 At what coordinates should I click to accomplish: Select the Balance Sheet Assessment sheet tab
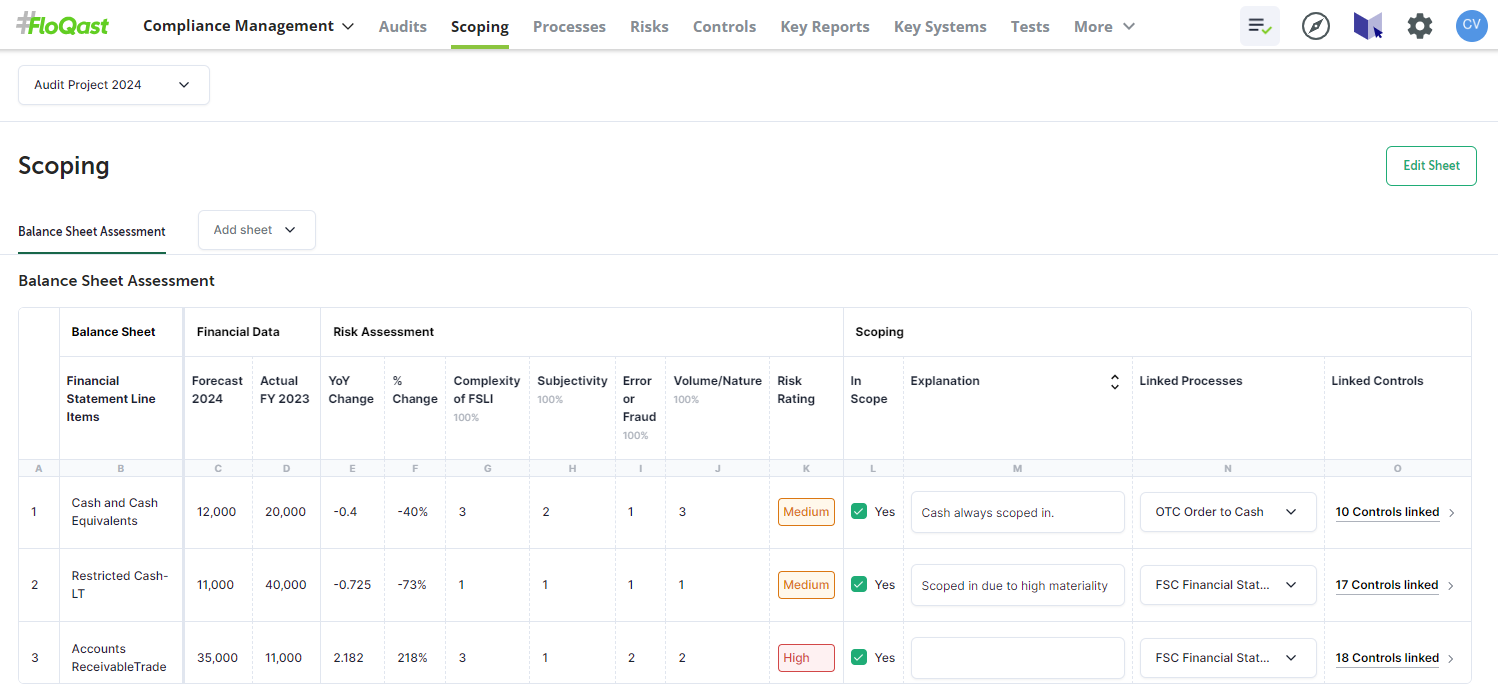click(92, 231)
